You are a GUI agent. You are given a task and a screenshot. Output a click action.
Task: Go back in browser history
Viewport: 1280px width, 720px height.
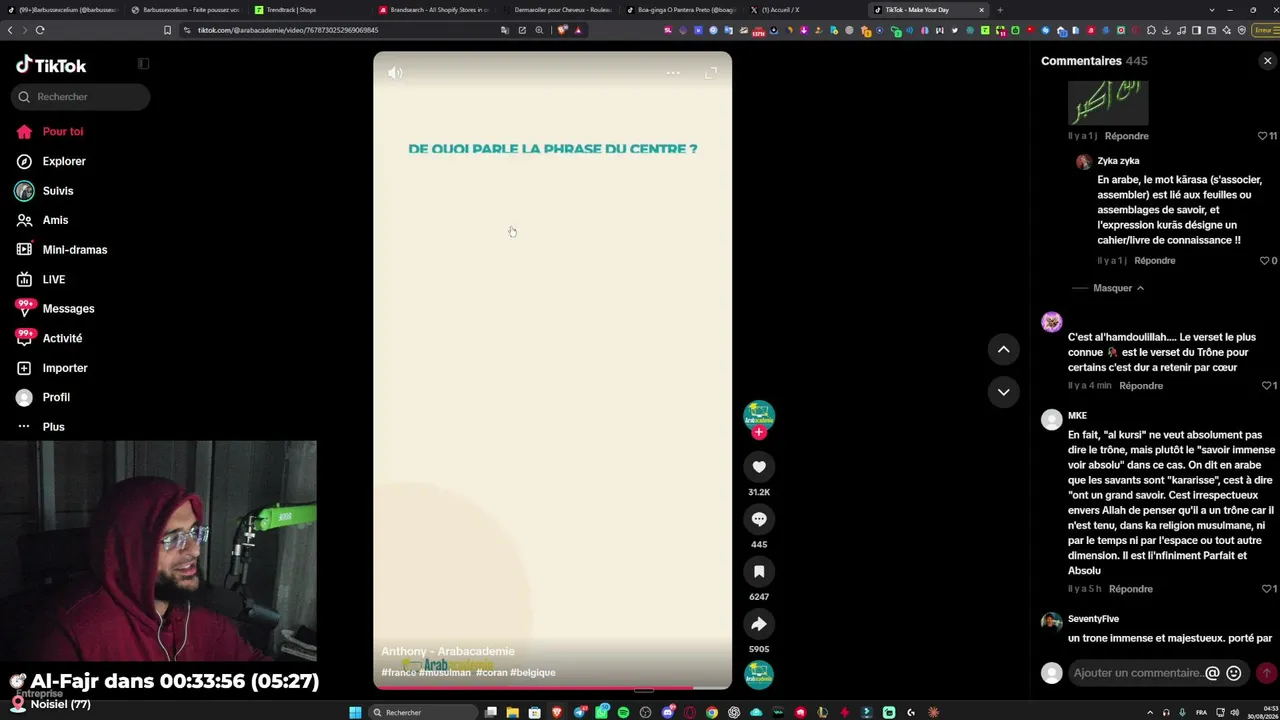point(10,30)
